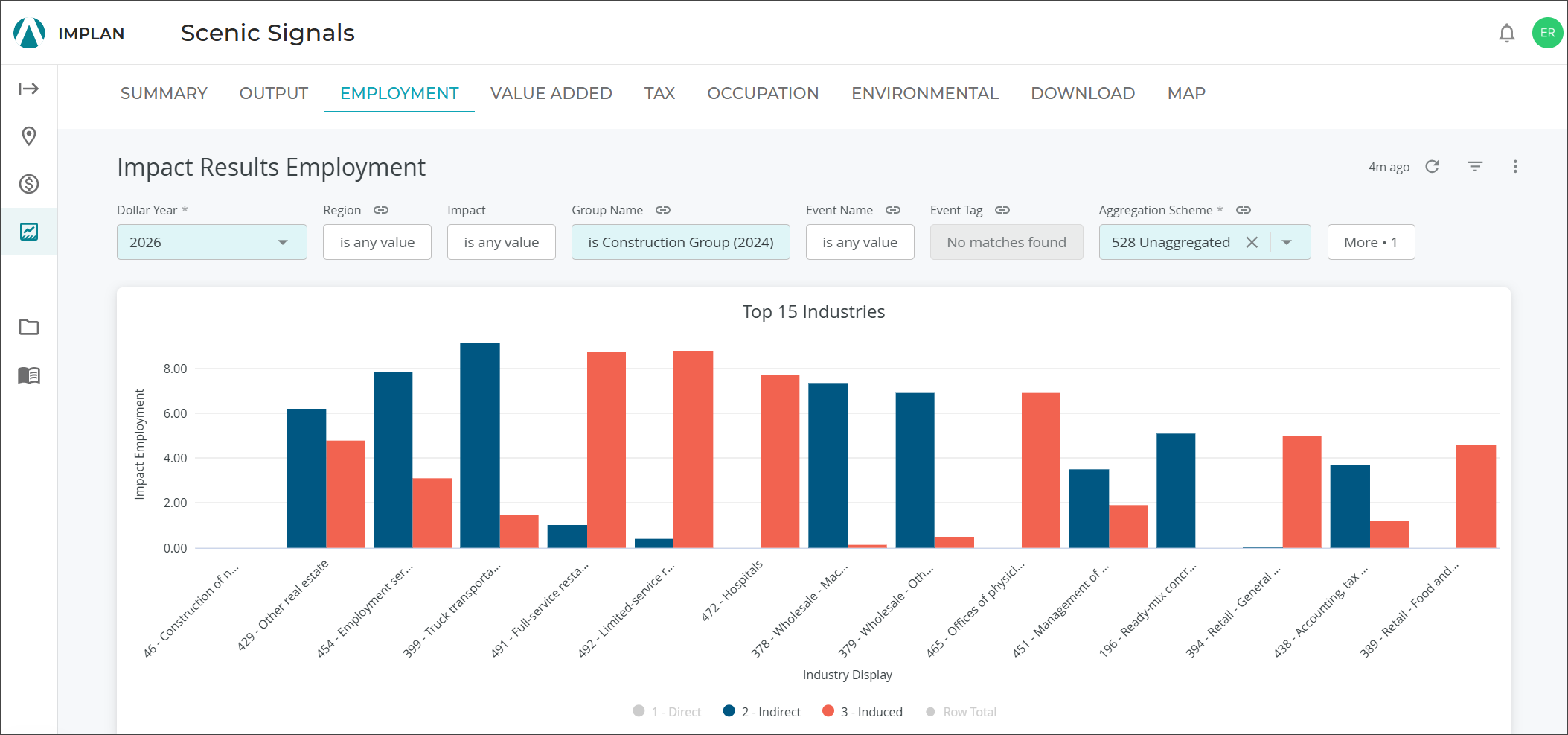
Task: Toggle the dashboard filters bar icon
Action: click(x=1475, y=166)
